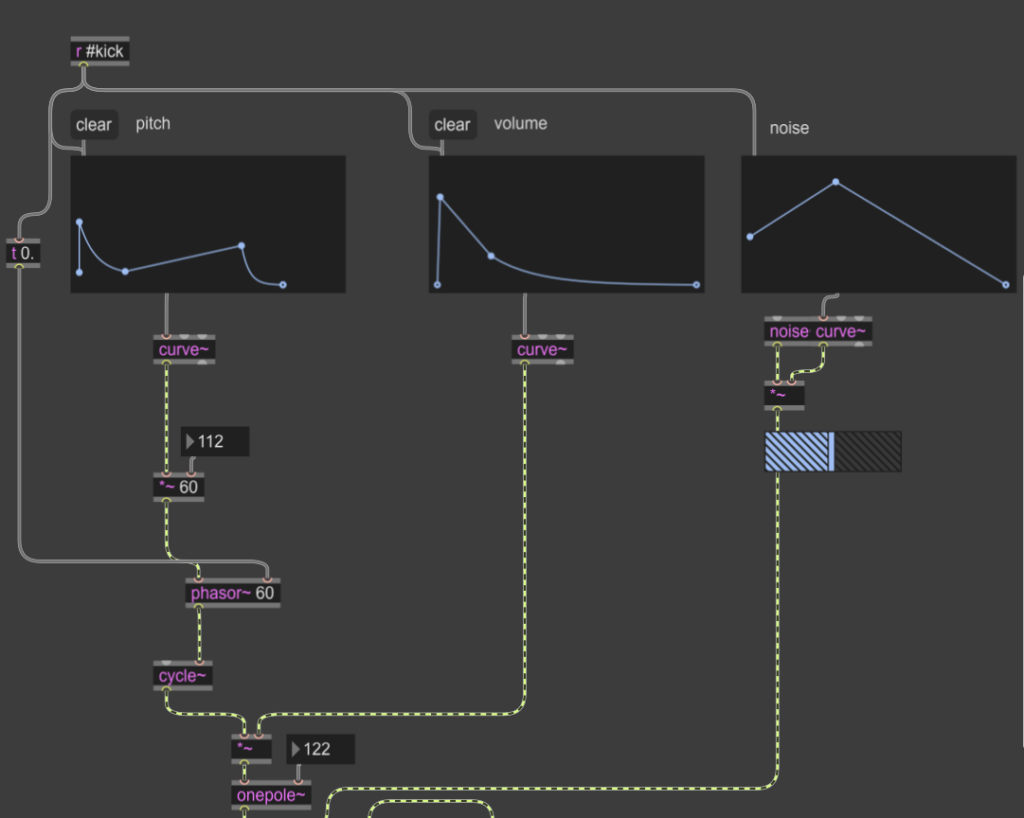
Task: Click the peak breakpoint in noise envelope
Action: (x=835, y=182)
